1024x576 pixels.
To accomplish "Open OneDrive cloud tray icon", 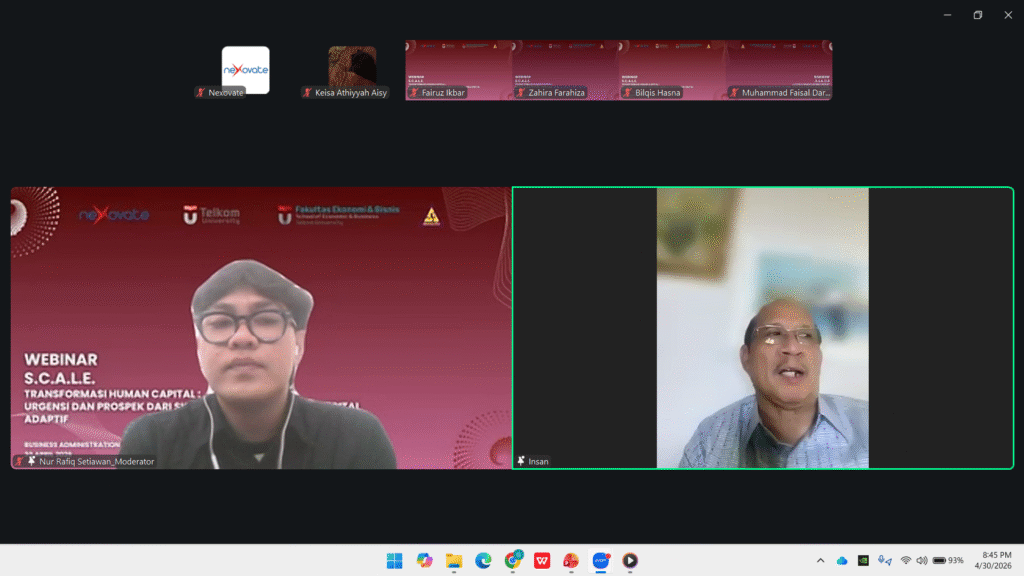I will coord(842,560).
